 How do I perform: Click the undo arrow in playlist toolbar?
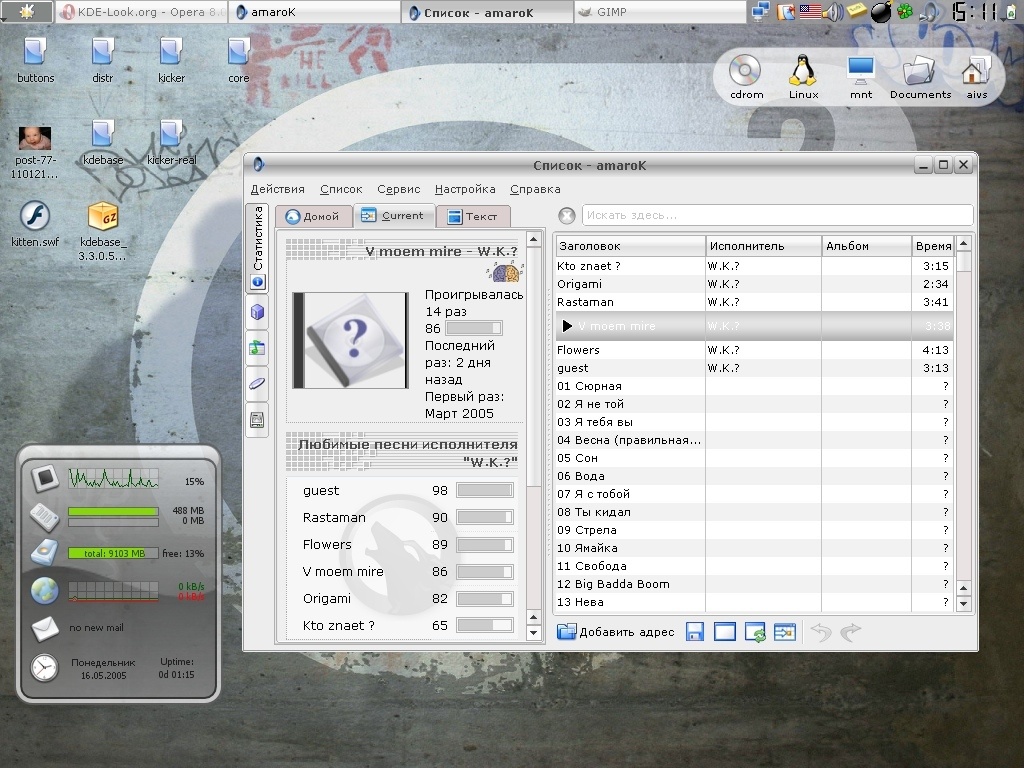(x=821, y=632)
